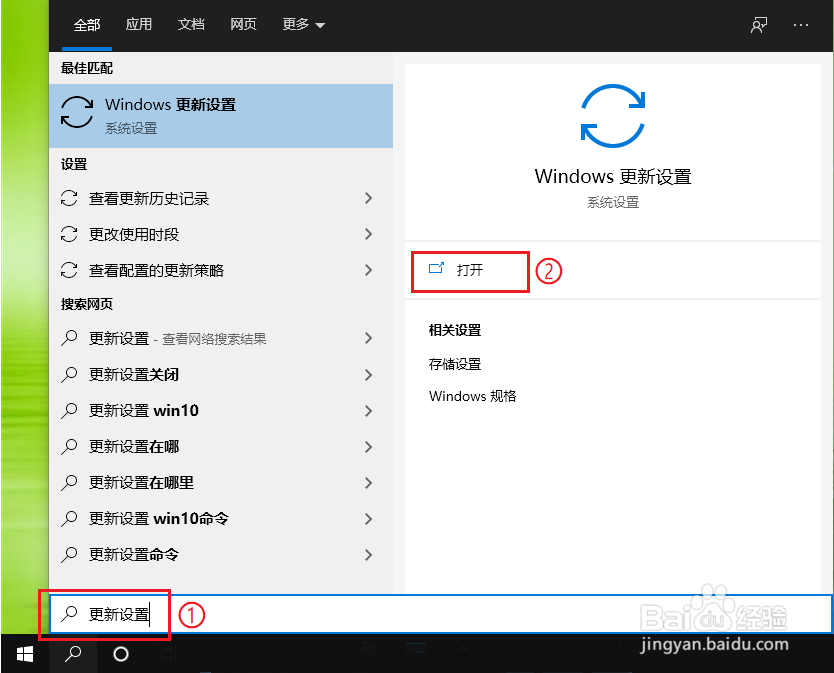
Task: Select 更新设置在哪里 web suggestion
Action: tap(221, 483)
